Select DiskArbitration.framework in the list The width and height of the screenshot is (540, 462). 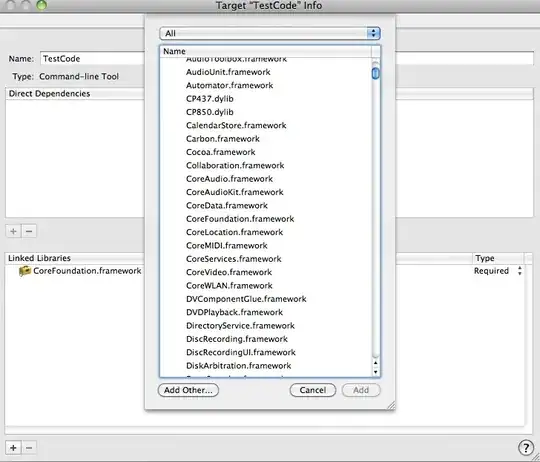[x=238, y=366]
